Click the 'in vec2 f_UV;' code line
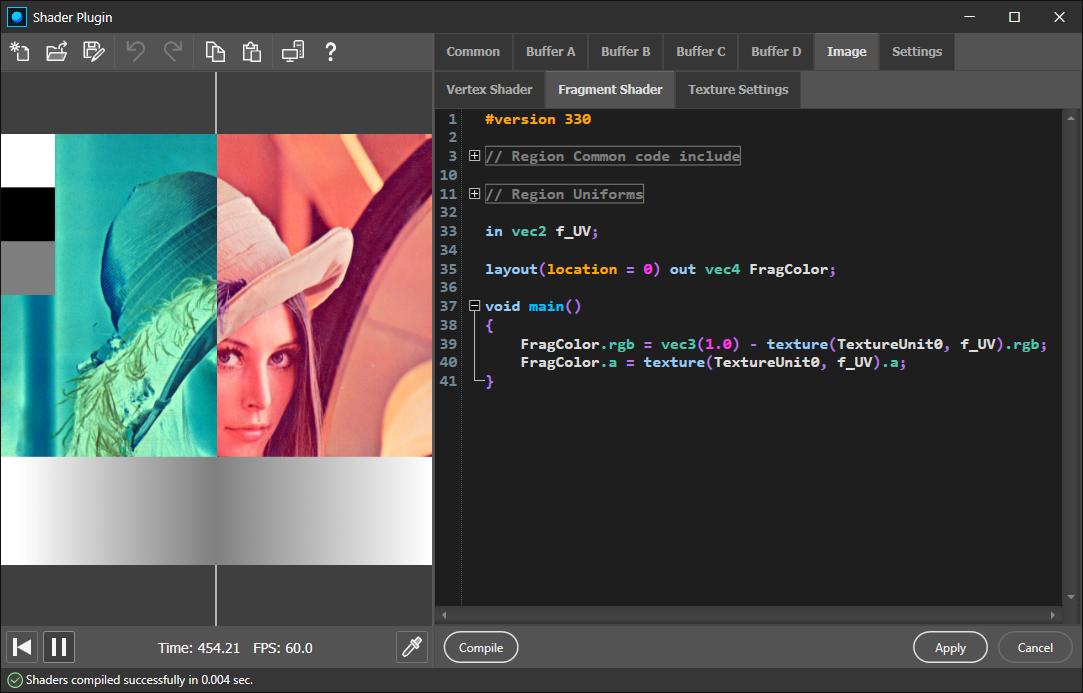The width and height of the screenshot is (1083, 693). [x=542, y=231]
